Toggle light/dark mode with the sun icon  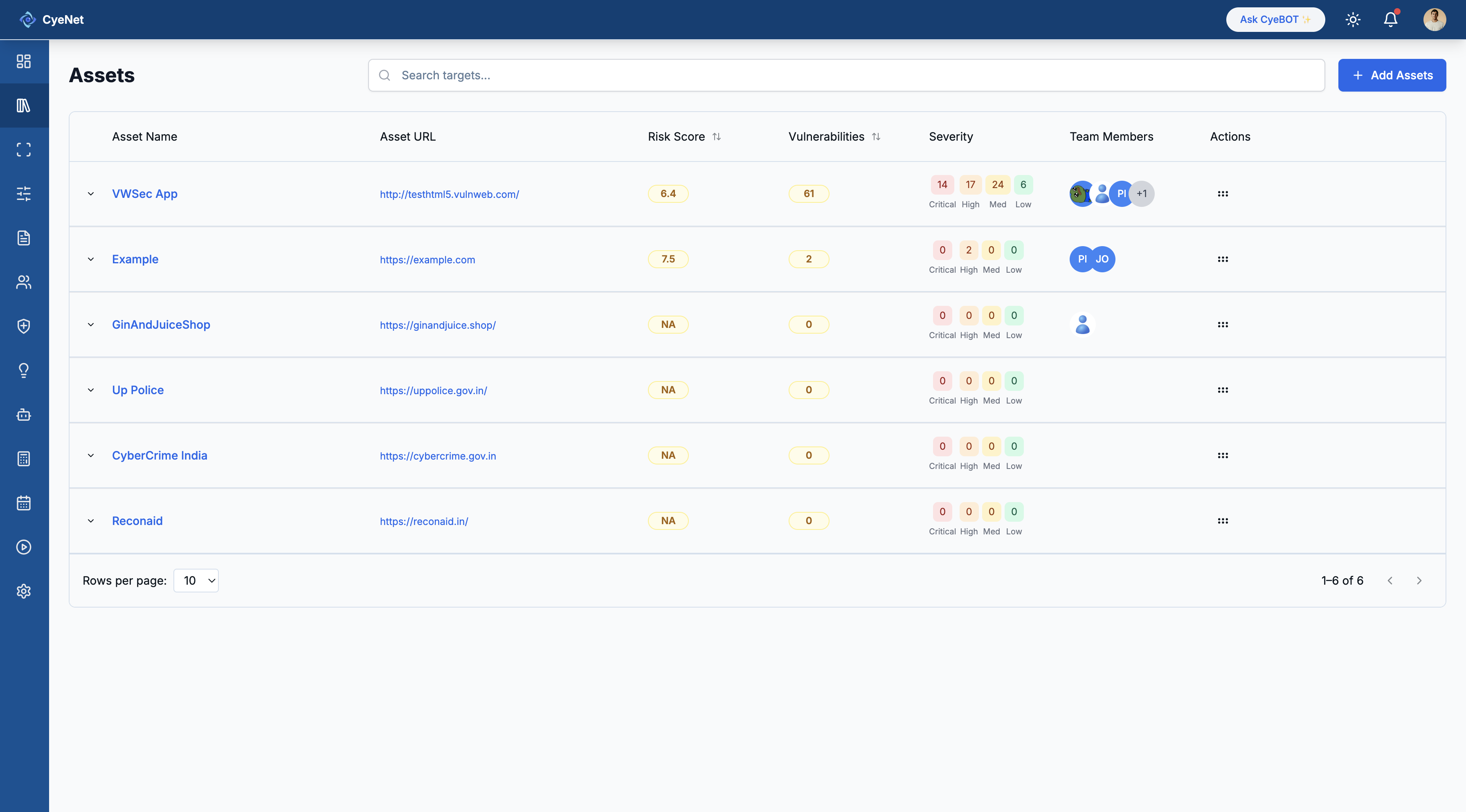[x=1353, y=19]
